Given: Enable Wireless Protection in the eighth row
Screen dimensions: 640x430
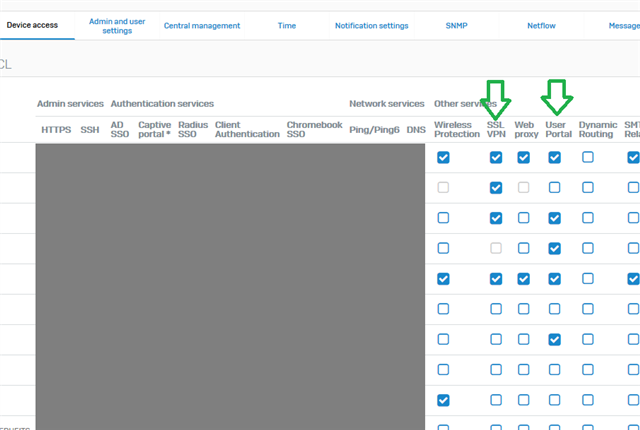Looking at the screenshot, I should pyautogui.click(x=443, y=370).
